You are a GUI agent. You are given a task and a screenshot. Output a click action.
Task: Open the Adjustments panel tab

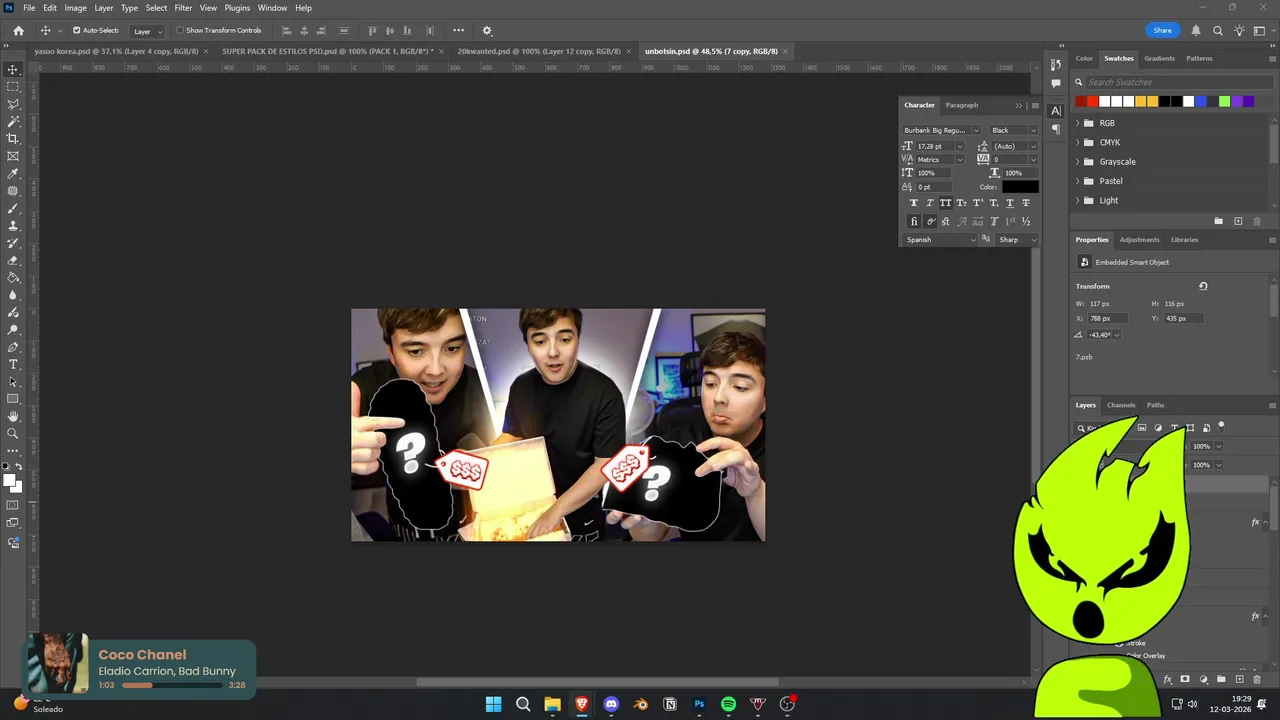tap(1139, 240)
